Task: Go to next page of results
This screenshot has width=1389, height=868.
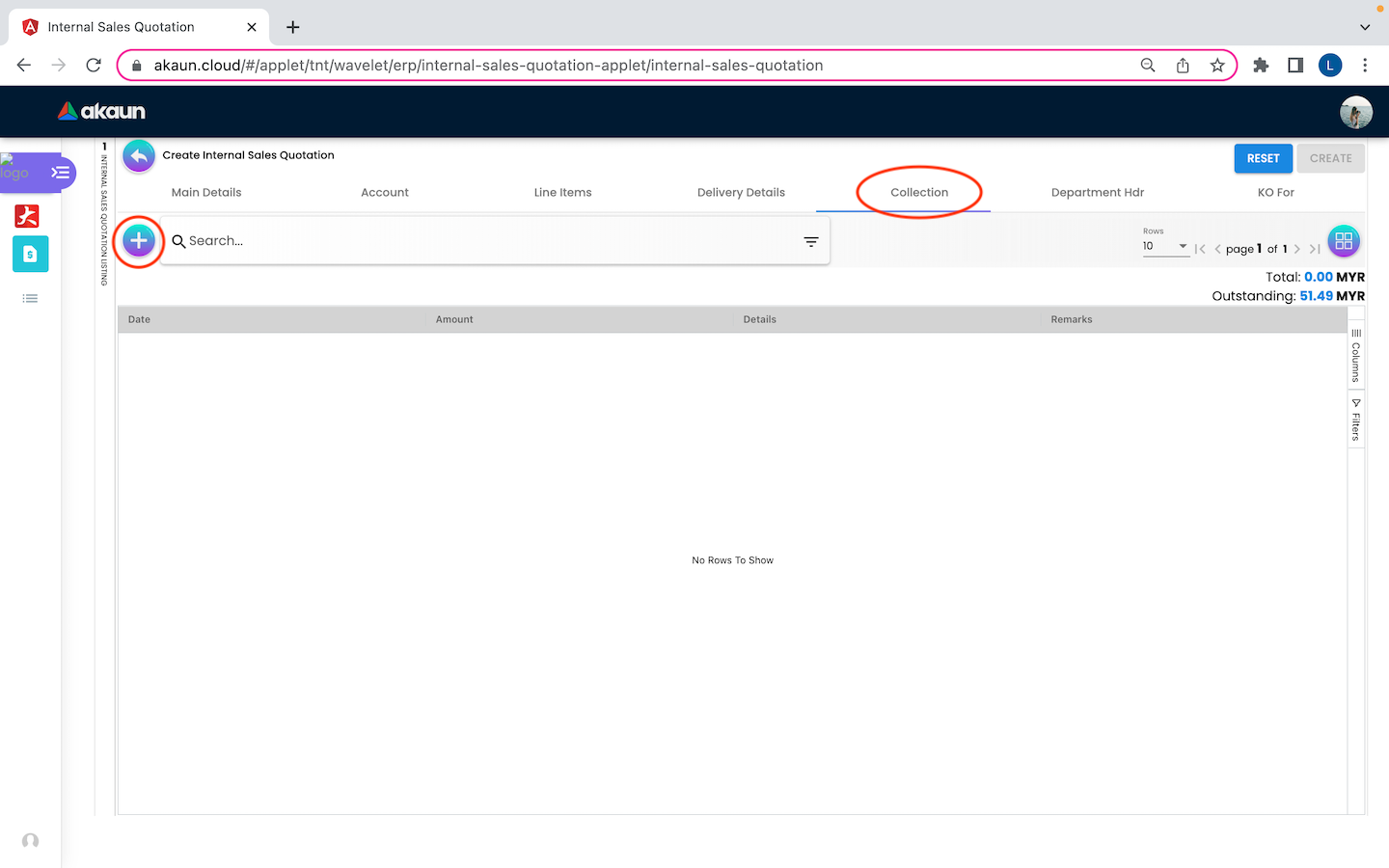Action: pyautogui.click(x=1297, y=249)
